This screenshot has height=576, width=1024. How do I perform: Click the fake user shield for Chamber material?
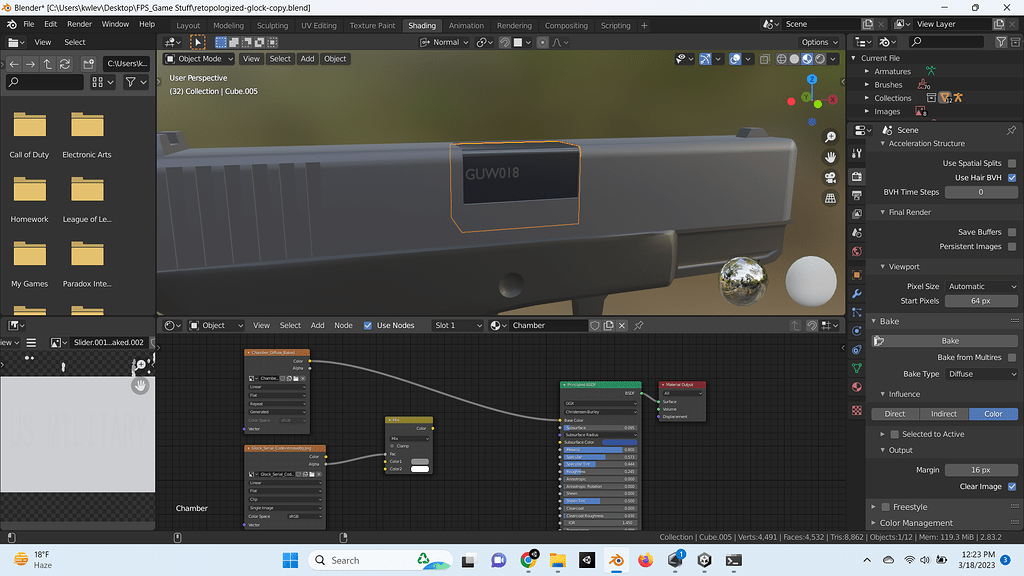[595, 325]
